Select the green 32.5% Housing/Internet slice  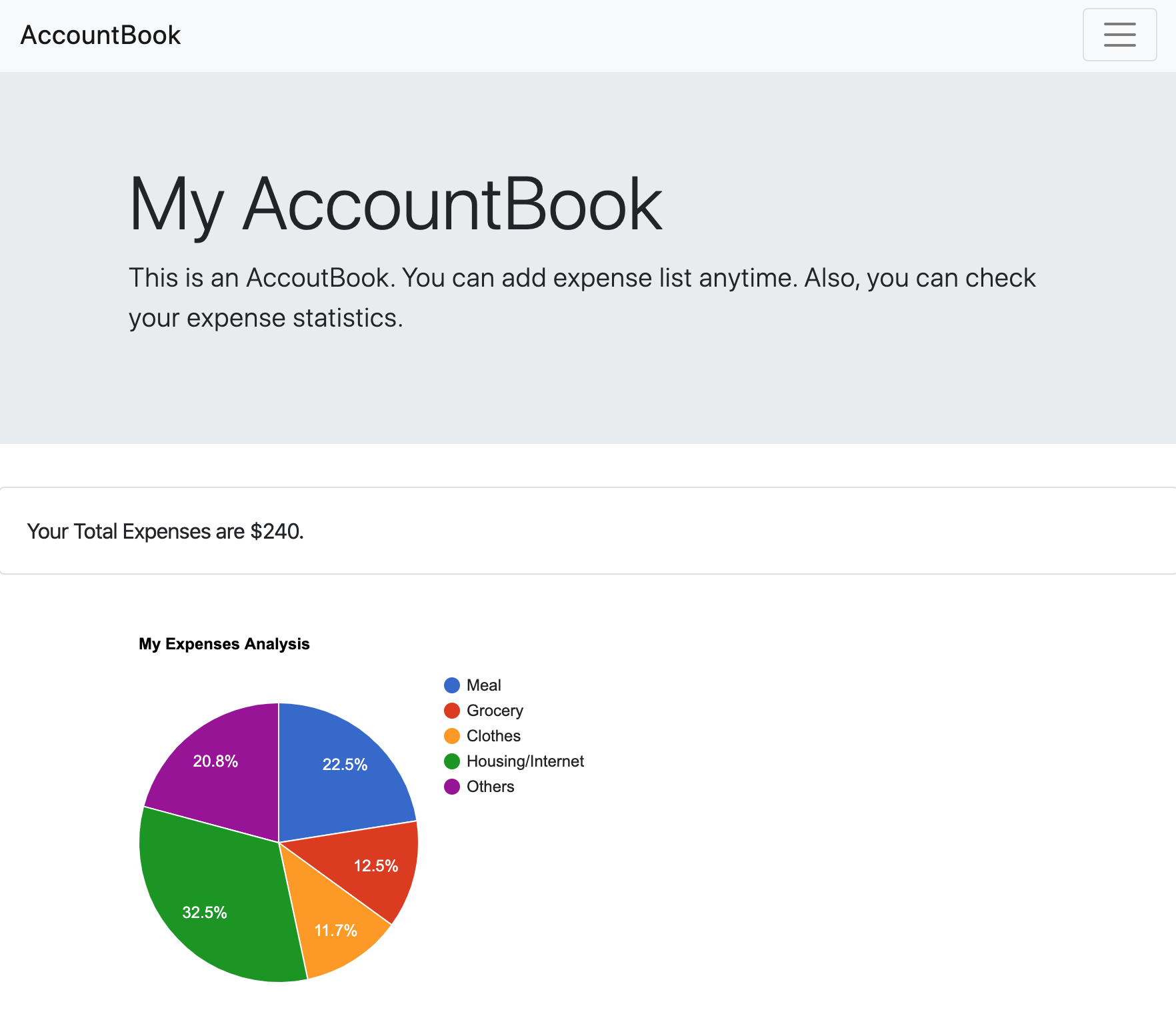[205, 912]
